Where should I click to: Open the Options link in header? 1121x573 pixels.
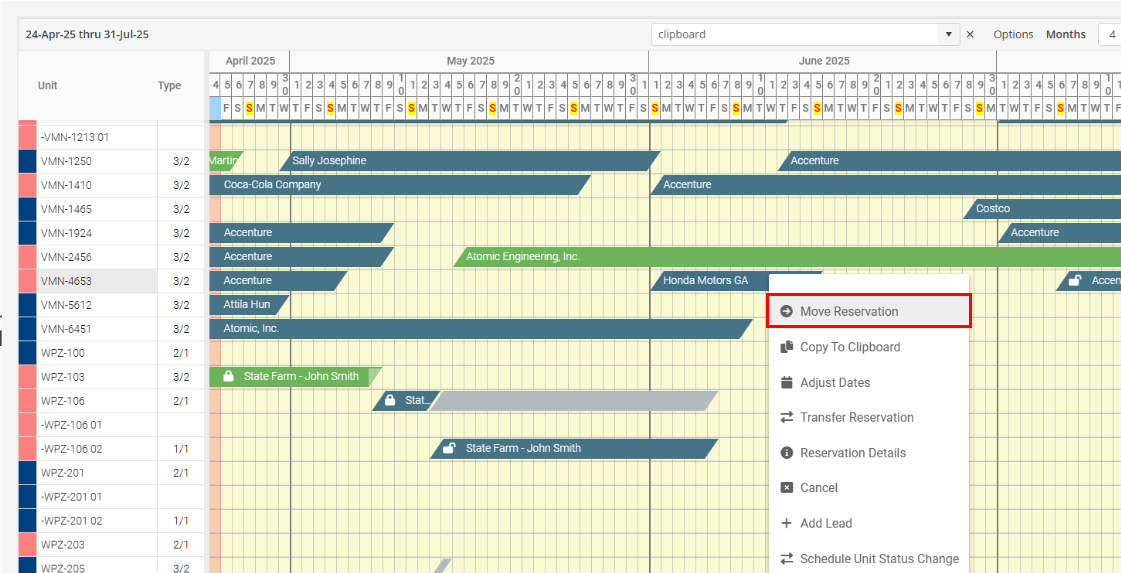(x=1013, y=35)
